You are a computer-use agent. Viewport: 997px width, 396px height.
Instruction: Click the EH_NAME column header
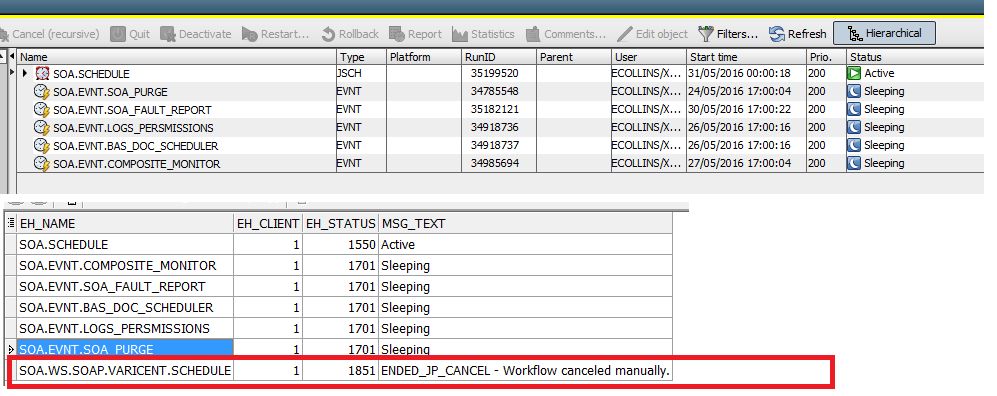pos(125,224)
